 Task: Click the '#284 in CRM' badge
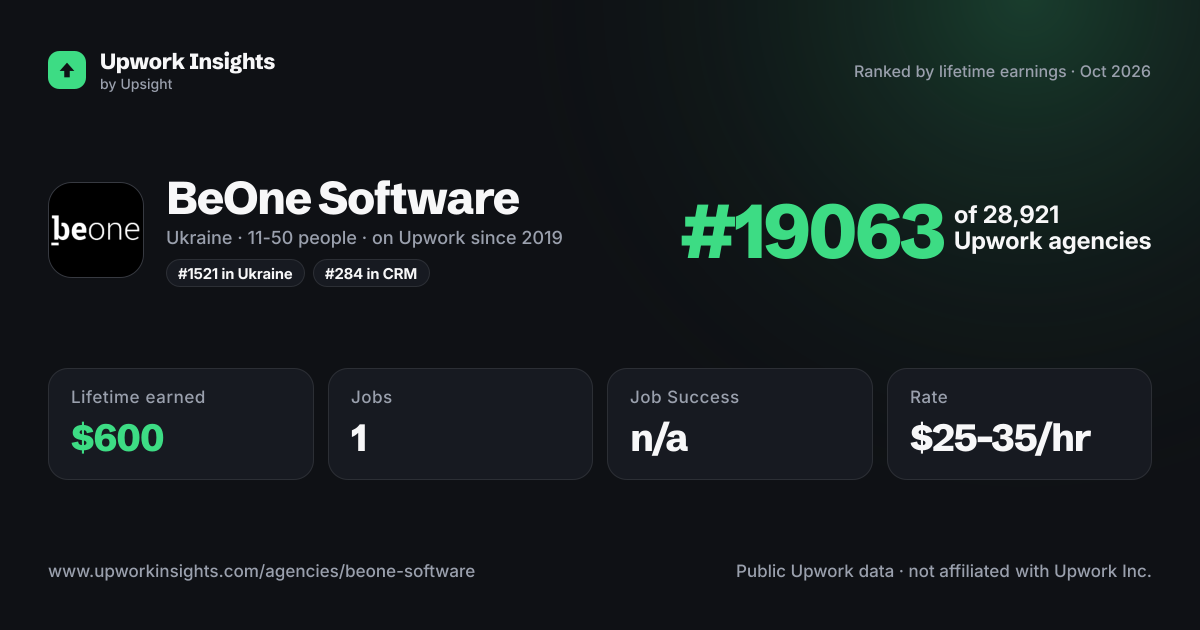coord(371,273)
